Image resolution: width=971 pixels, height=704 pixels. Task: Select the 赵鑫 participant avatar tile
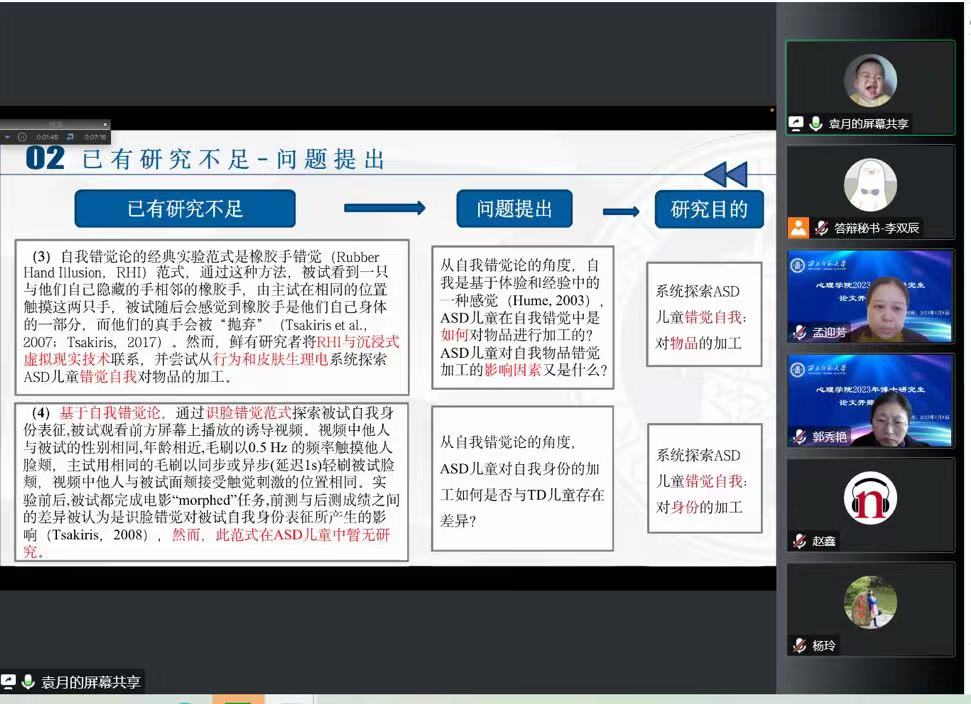pyautogui.click(x=870, y=497)
